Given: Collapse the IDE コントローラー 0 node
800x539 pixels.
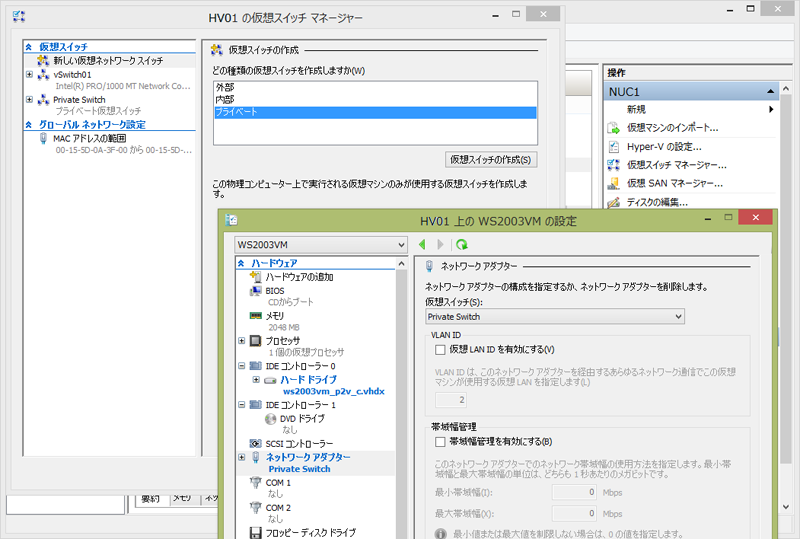Looking at the screenshot, I should [x=242, y=366].
